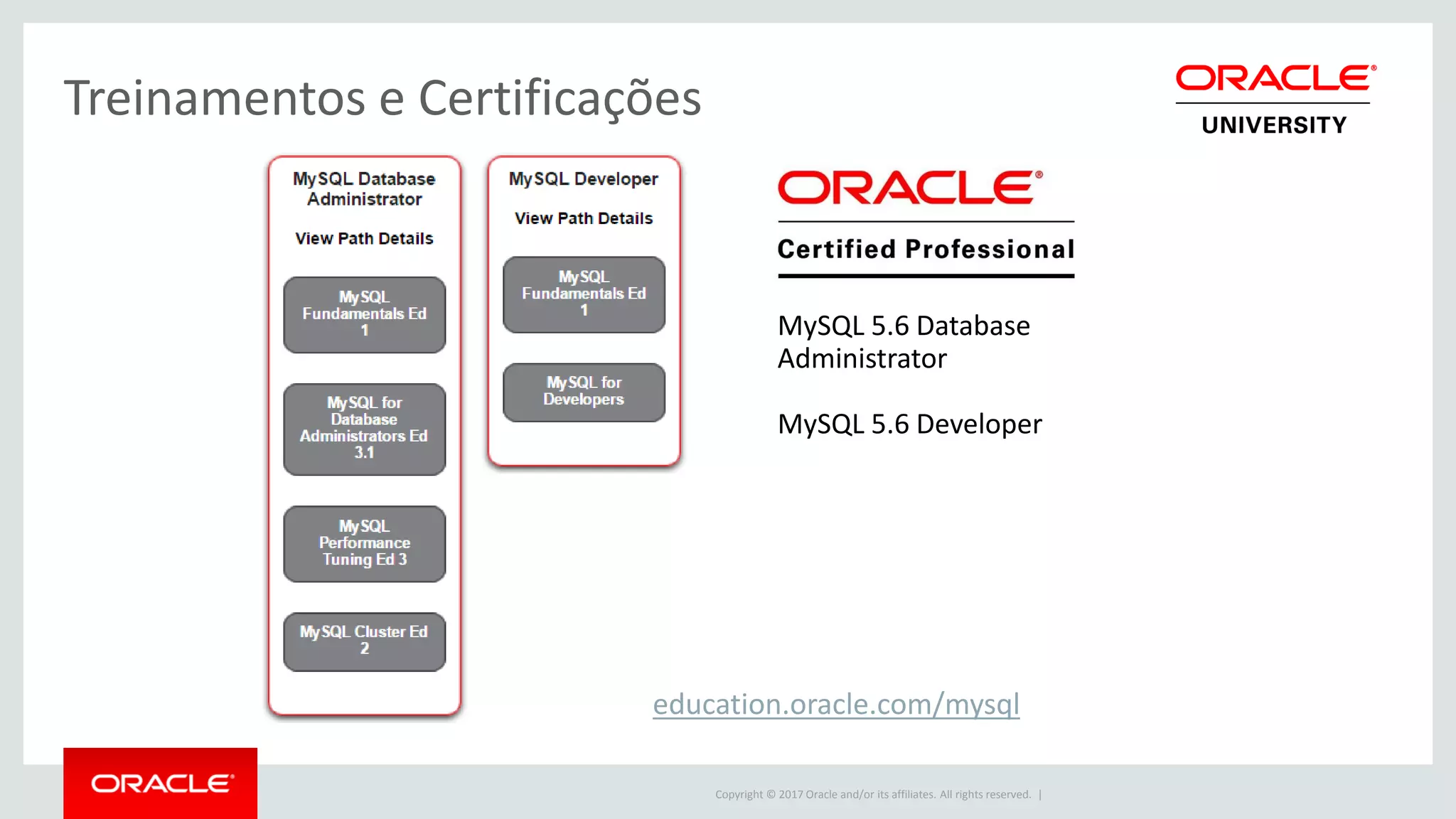Viewport: 1456px width, 819px height.
Task: Click MySQL for Database Administrators Ed 3.1
Action: (364, 429)
